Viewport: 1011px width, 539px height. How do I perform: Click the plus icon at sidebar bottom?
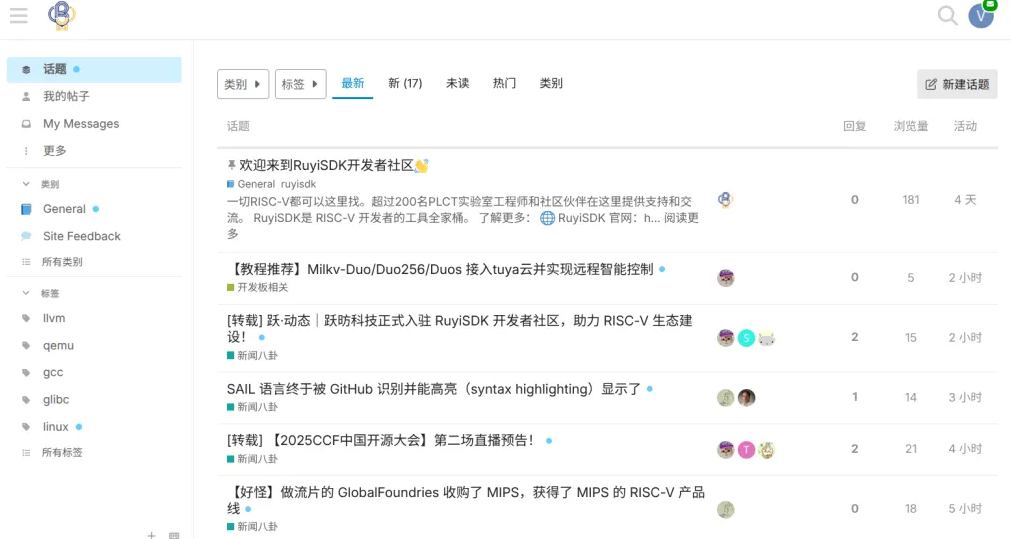coord(151,534)
